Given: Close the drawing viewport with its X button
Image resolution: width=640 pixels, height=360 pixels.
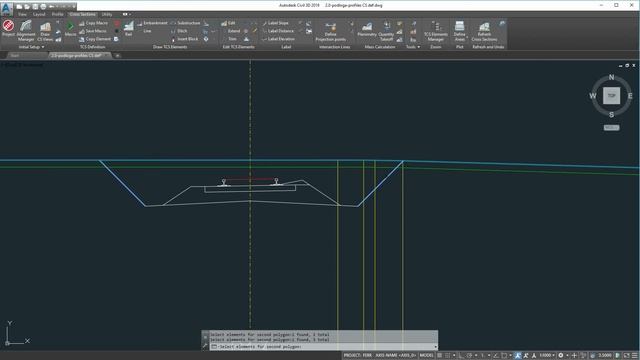Looking at the screenshot, I should pyautogui.click(x=633, y=65).
